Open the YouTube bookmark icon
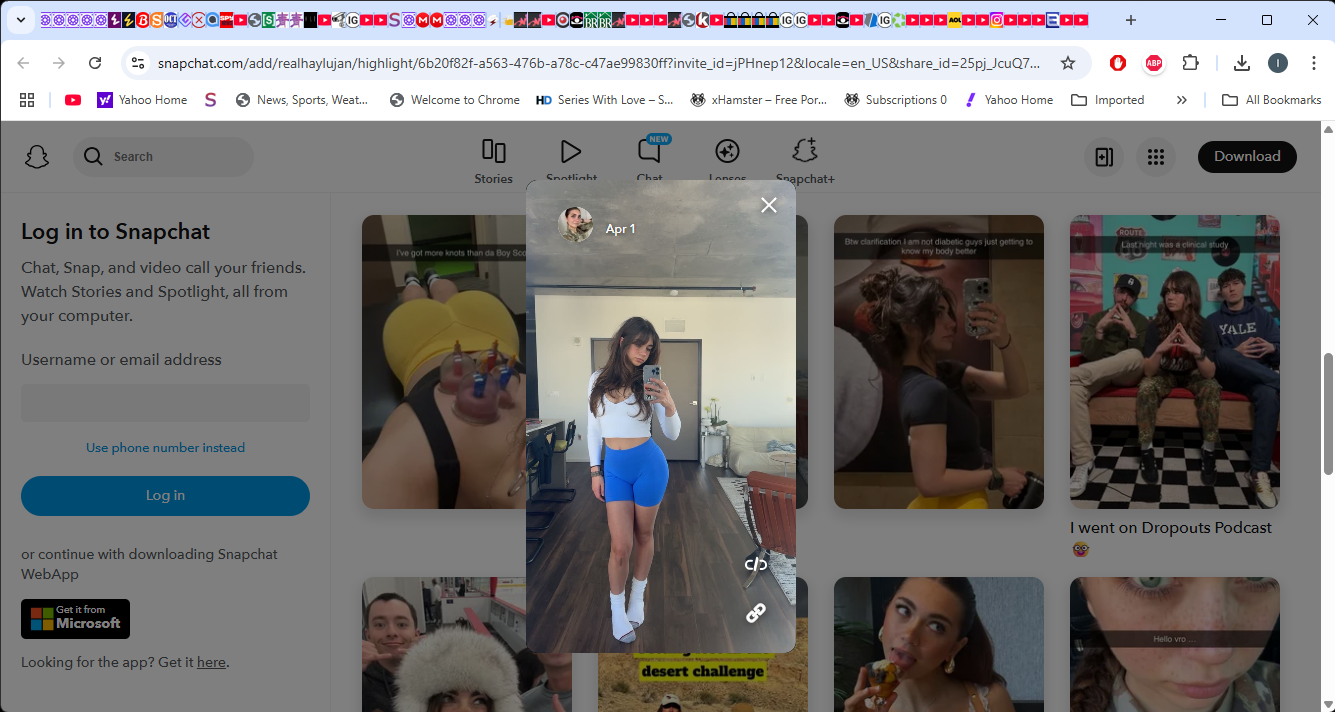The height and width of the screenshot is (712, 1335). [73, 100]
